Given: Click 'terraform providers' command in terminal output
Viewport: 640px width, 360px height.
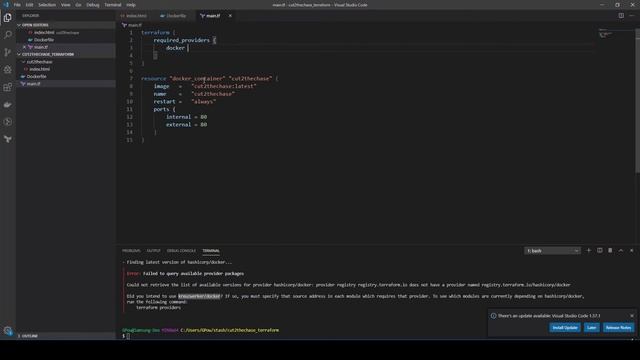Looking at the screenshot, I should [x=158, y=307].
